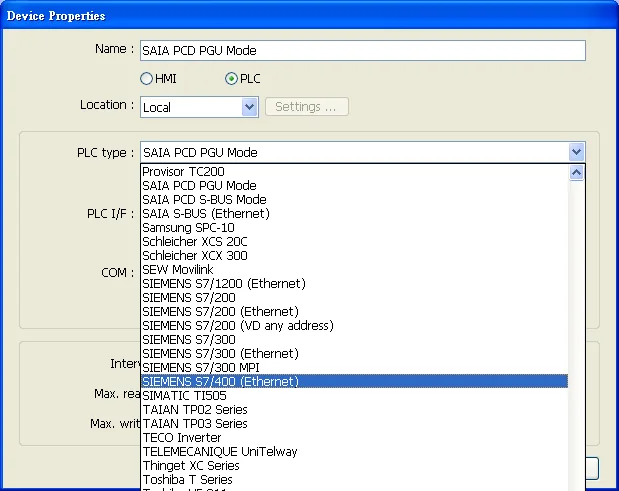The height and width of the screenshot is (491, 619).
Task: Choose highlighted SIEMENS S7/400 (Ethernet)
Action: [x=355, y=382]
